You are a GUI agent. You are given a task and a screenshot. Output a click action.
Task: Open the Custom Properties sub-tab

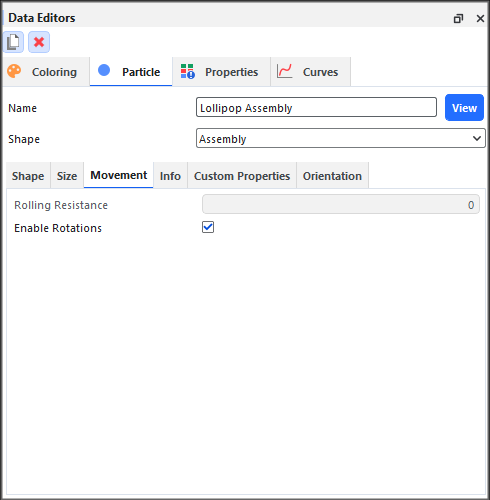coord(242,176)
